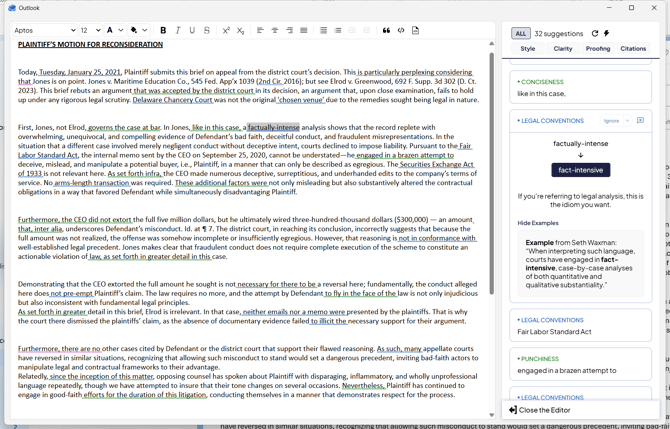Click the 'arms-length transaction' underlined phrase
This screenshot has width=670, height=429.
pyautogui.click(x=91, y=182)
